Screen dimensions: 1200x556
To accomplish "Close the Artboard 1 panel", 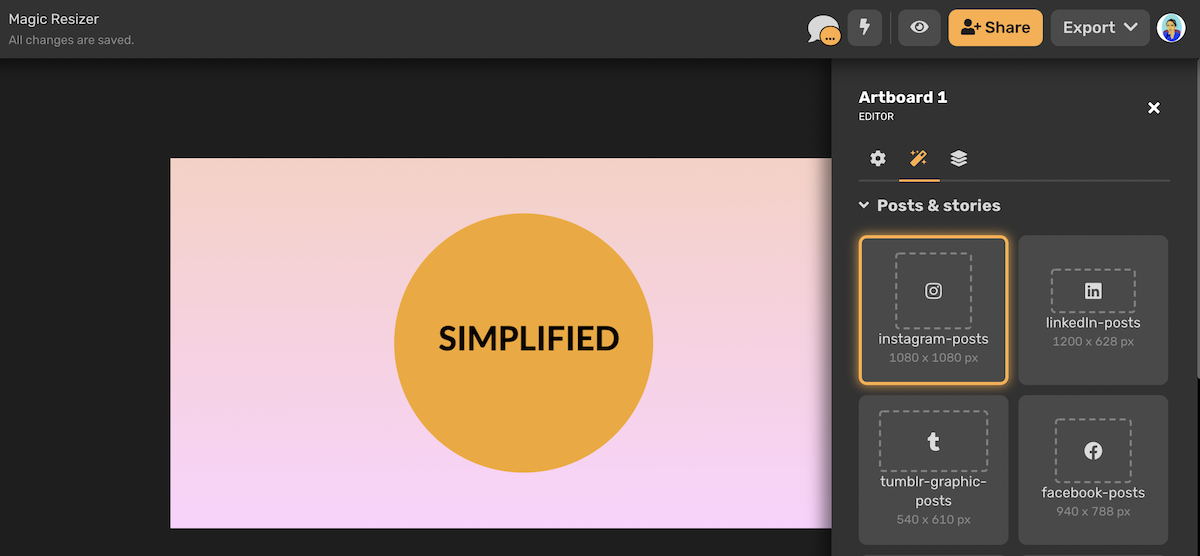I will click(x=1154, y=107).
